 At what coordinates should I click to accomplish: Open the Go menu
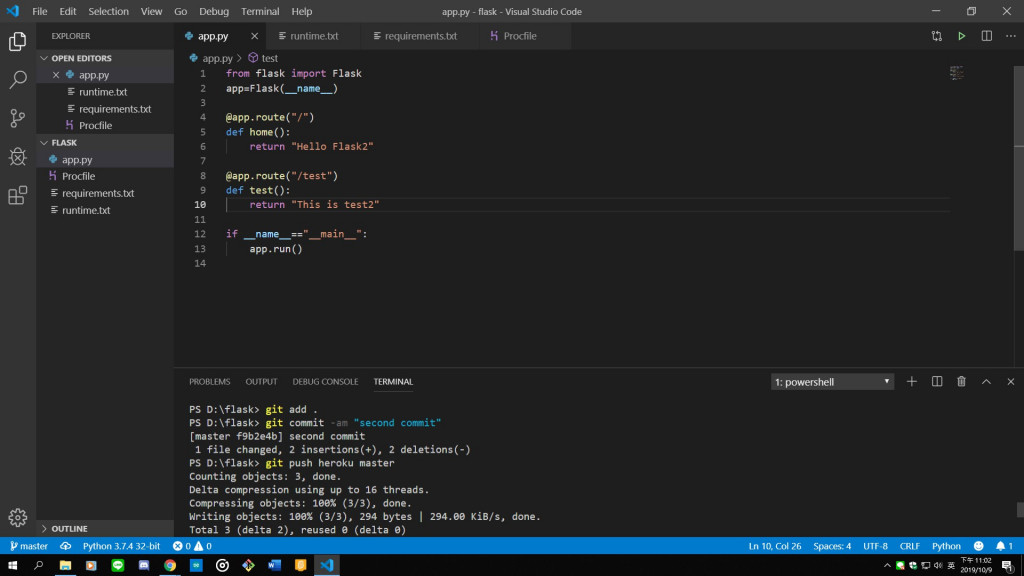[180, 11]
